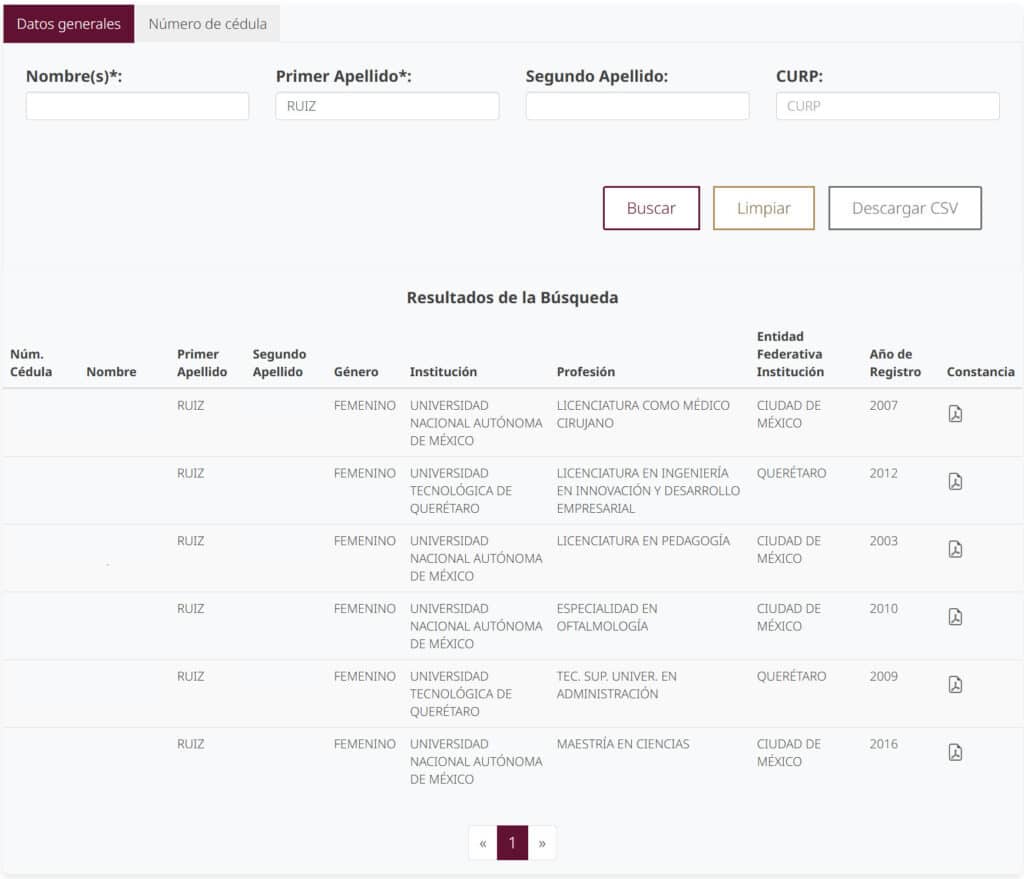The width and height of the screenshot is (1024, 879).
Task: Click the Profesión column header
Action: pos(586,371)
